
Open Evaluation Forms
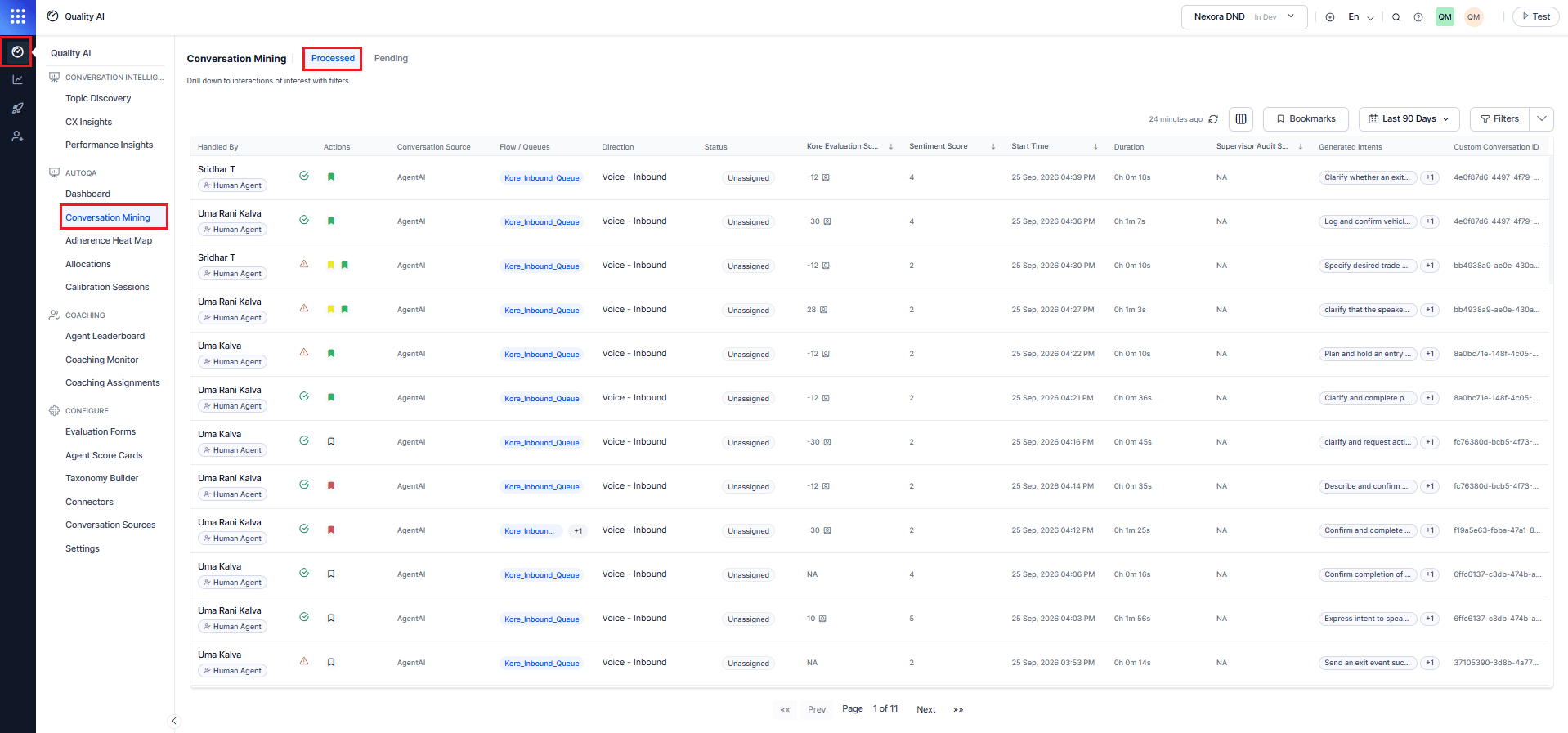pyautogui.click(x=101, y=431)
